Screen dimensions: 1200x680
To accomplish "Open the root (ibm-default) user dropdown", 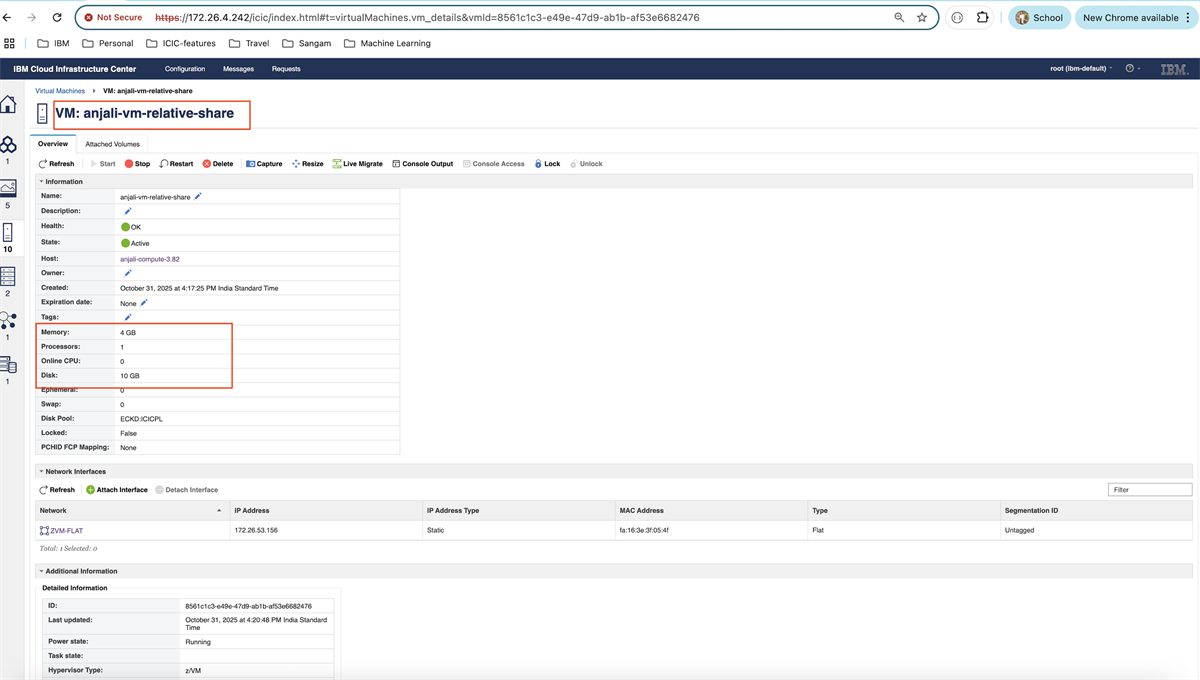I will click(1081, 69).
